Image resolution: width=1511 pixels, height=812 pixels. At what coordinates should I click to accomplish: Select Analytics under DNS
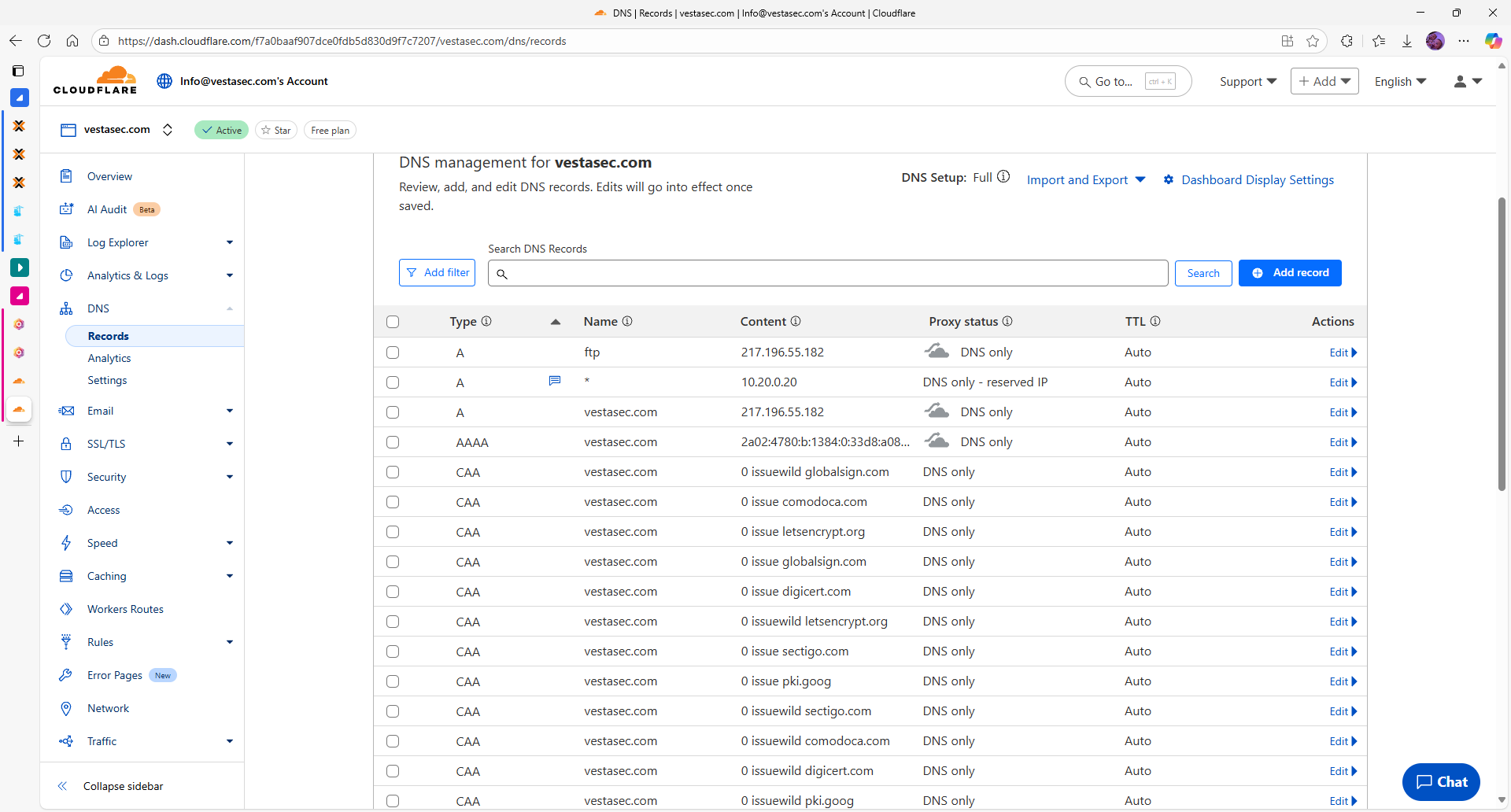[109, 358]
